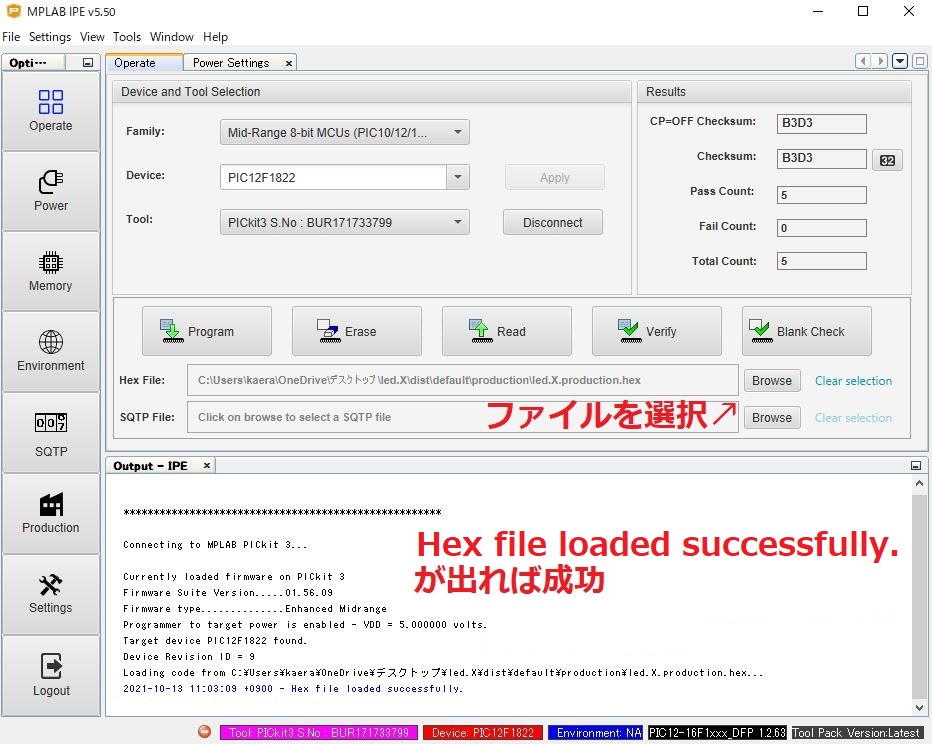Click the Device PIC12F1822 status bar entry
This screenshot has height=744, width=932.
[483, 732]
